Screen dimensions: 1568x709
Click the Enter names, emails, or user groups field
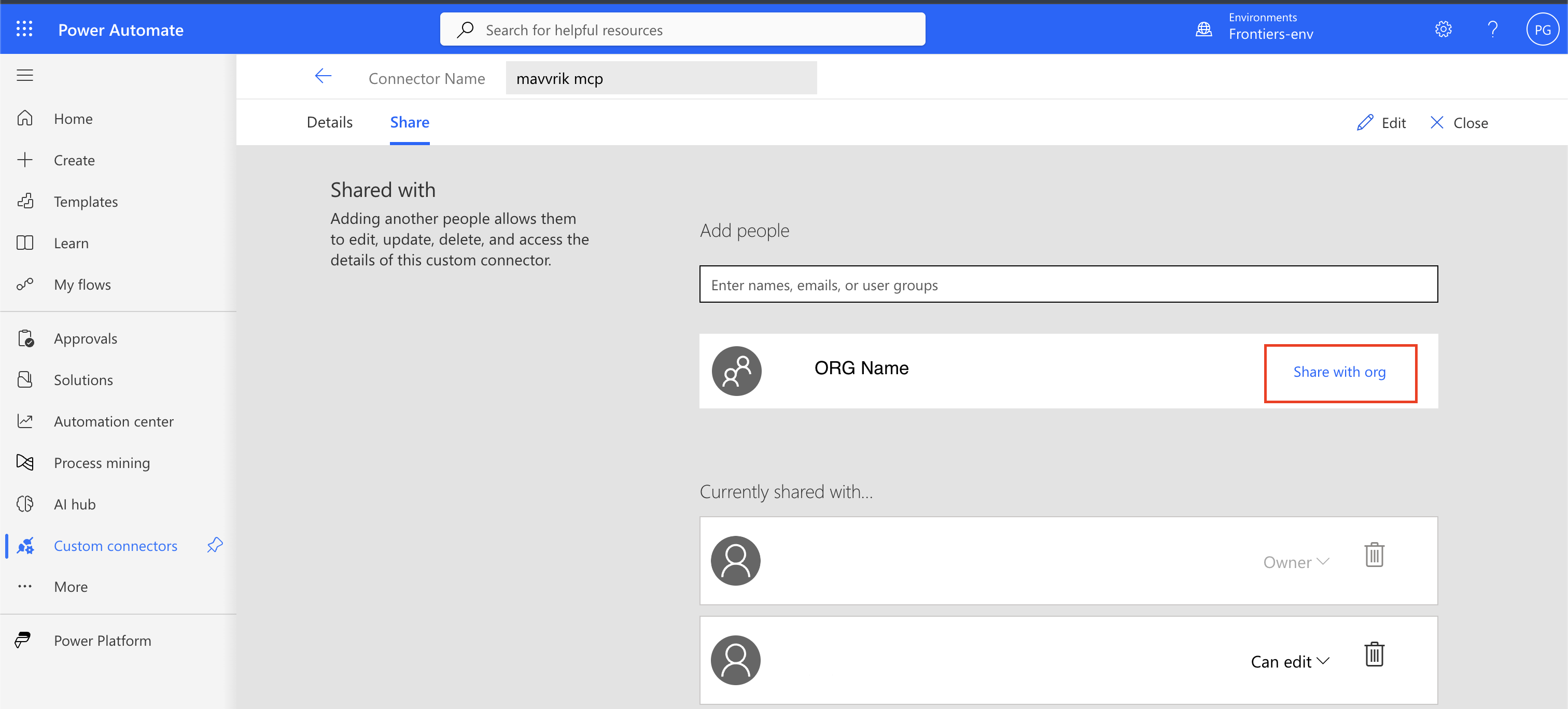tap(1068, 284)
